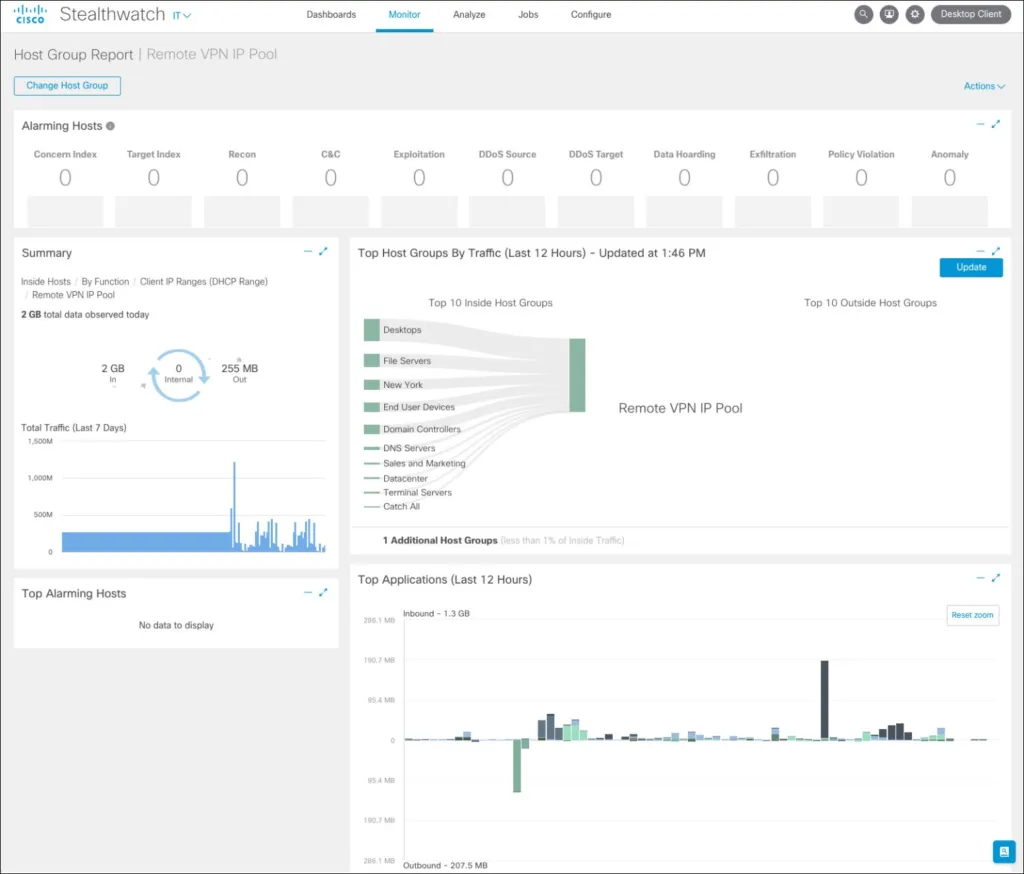Click 1 Additional Host Groups text
Screen dimensions: 1024x874
pyautogui.click(x=440, y=540)
